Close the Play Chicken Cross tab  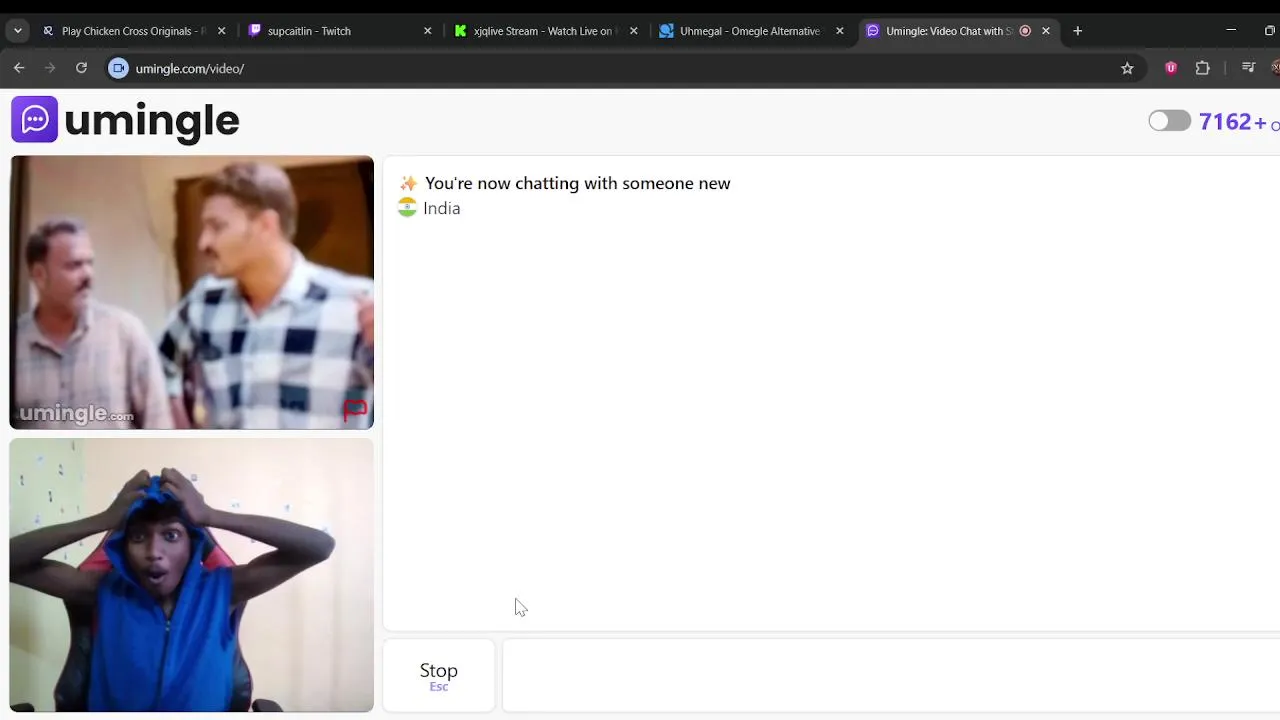[x=222, y=31]
